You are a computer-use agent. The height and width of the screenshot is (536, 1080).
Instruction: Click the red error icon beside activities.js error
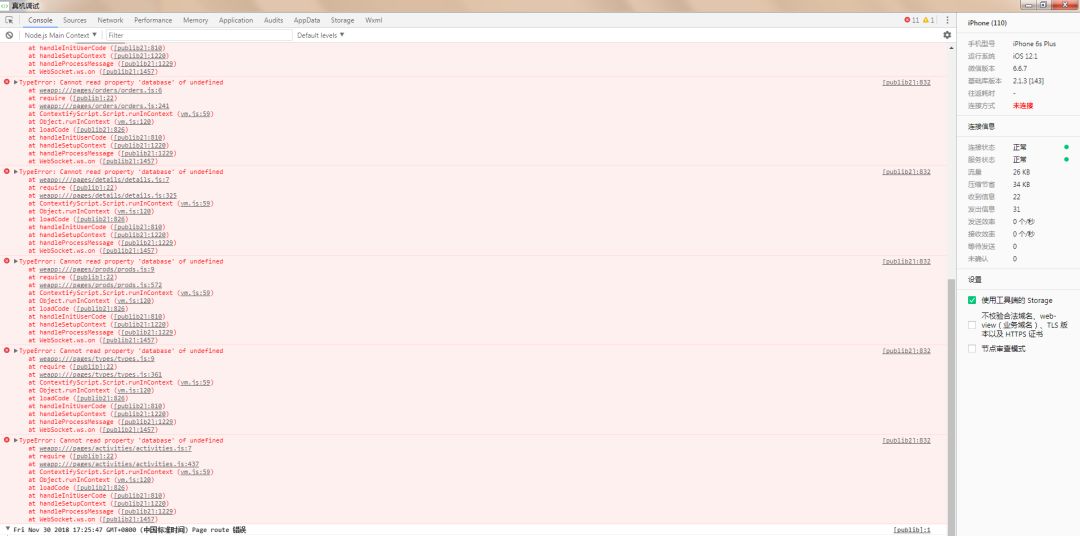(7, 440)
